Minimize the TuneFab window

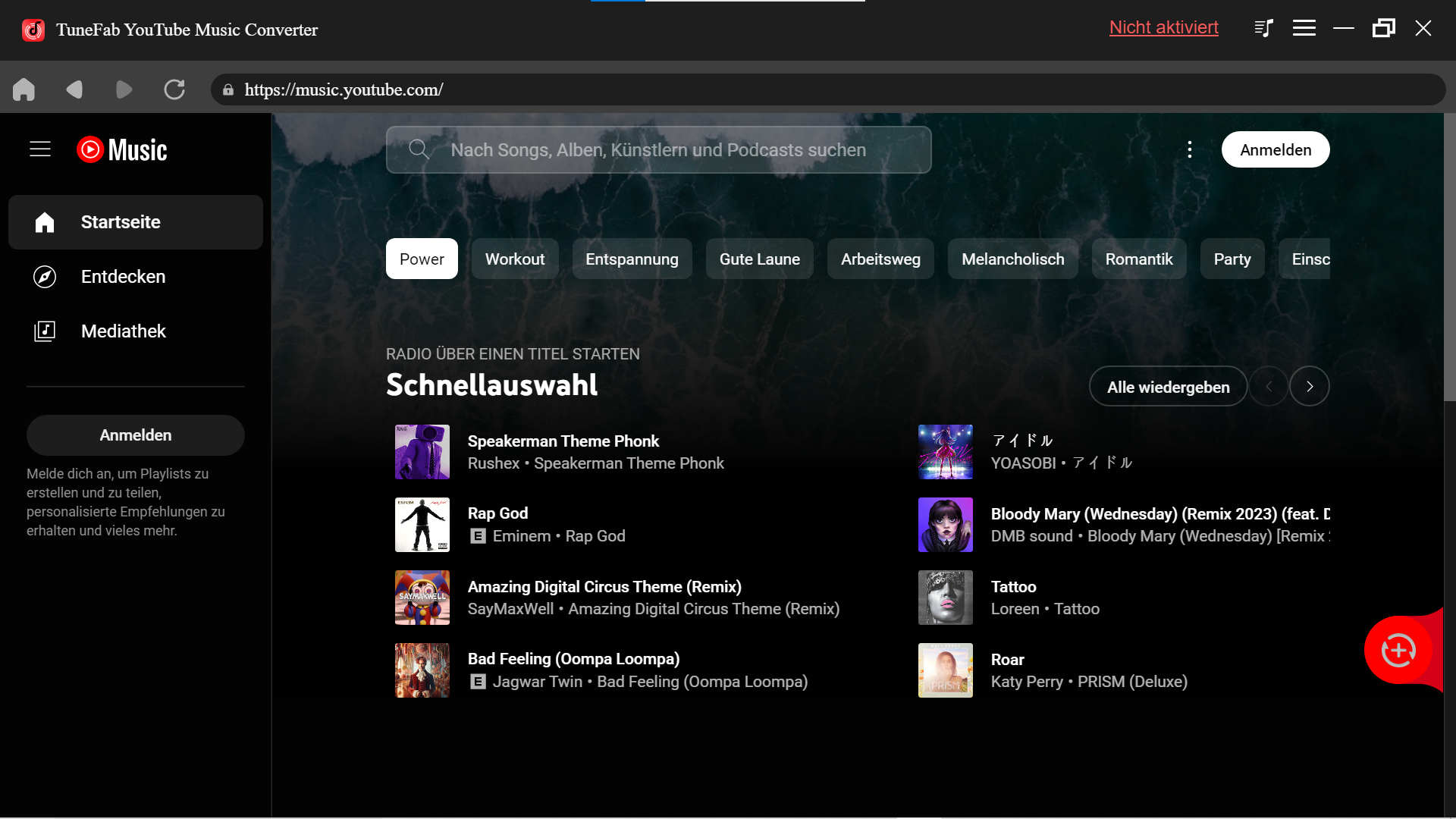1344,29
